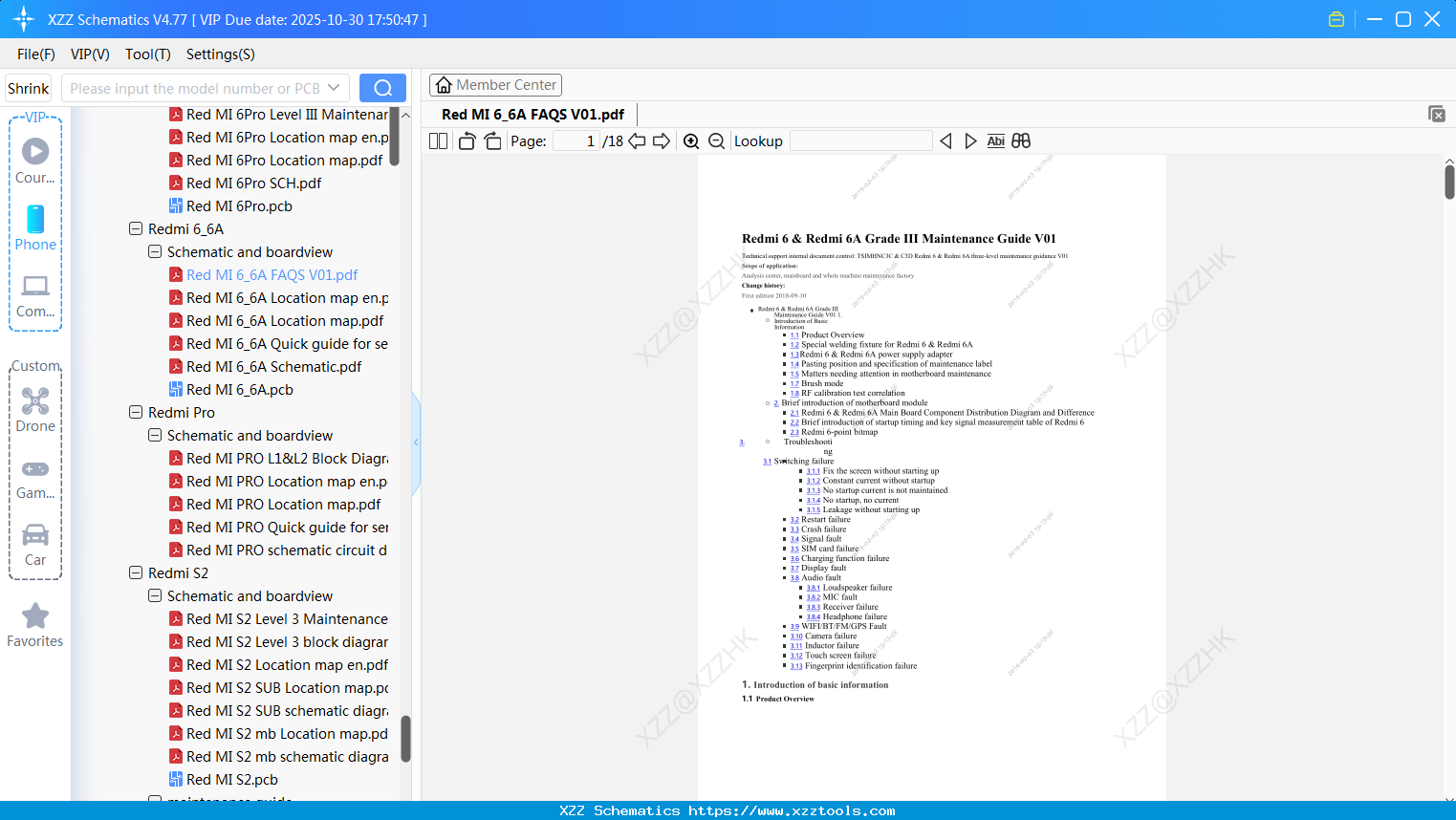Toggle the Abi whole-word match option
This screenshot has width=1456, height=820.
(996, 141)
